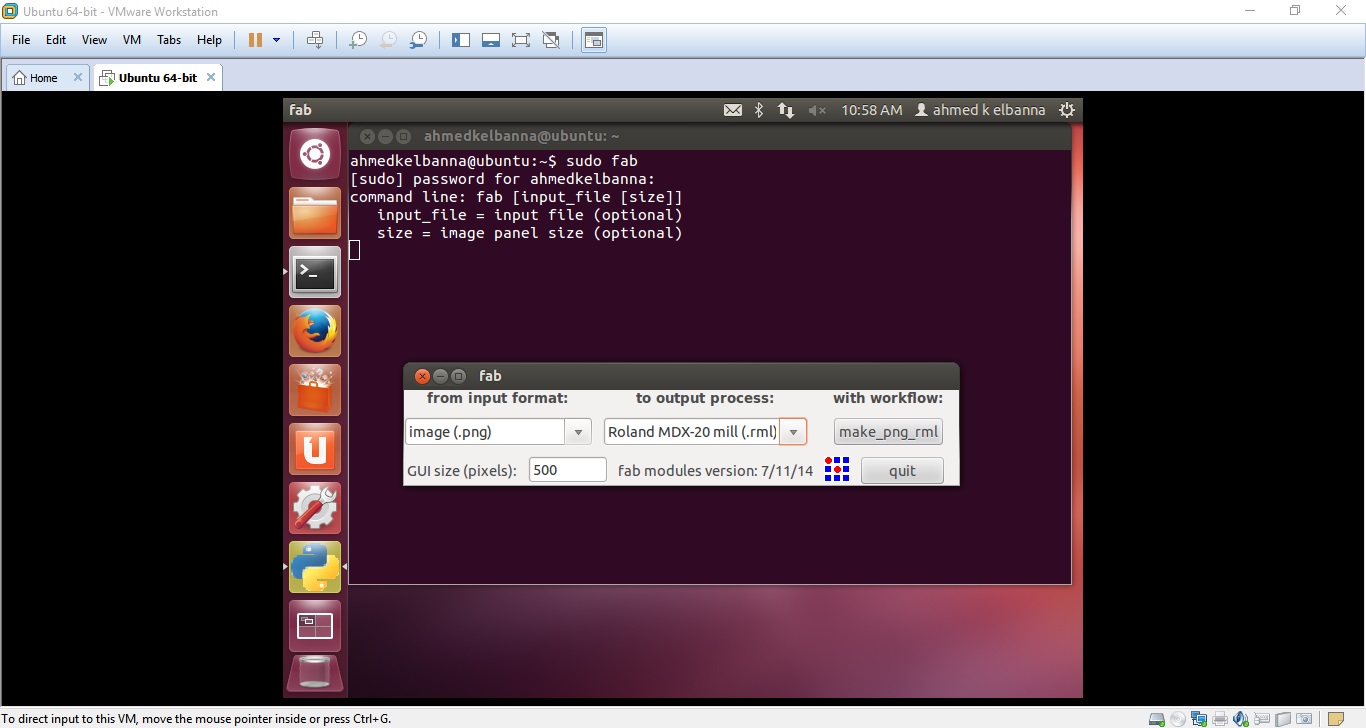
Task: Open the VMware File menu
Action: [x=21, y=40]
